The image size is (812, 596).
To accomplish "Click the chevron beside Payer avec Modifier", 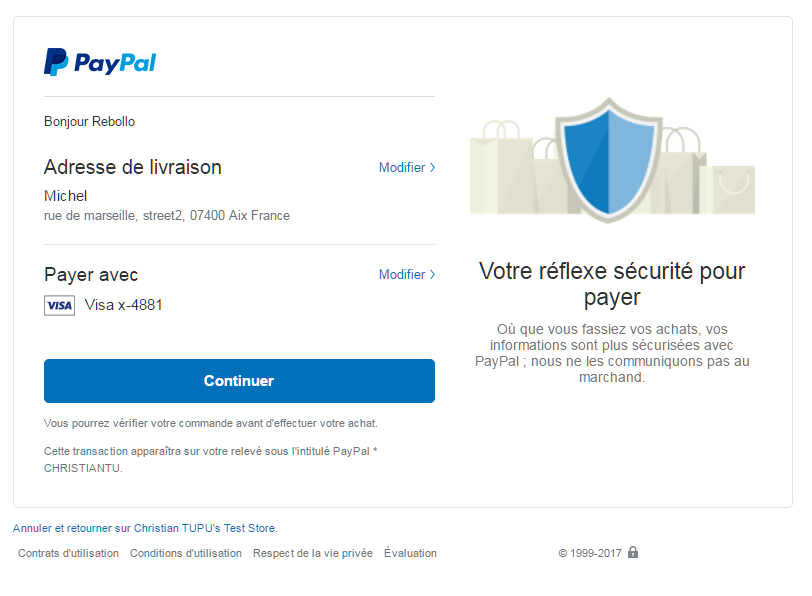I will click(x=433, y=275).
